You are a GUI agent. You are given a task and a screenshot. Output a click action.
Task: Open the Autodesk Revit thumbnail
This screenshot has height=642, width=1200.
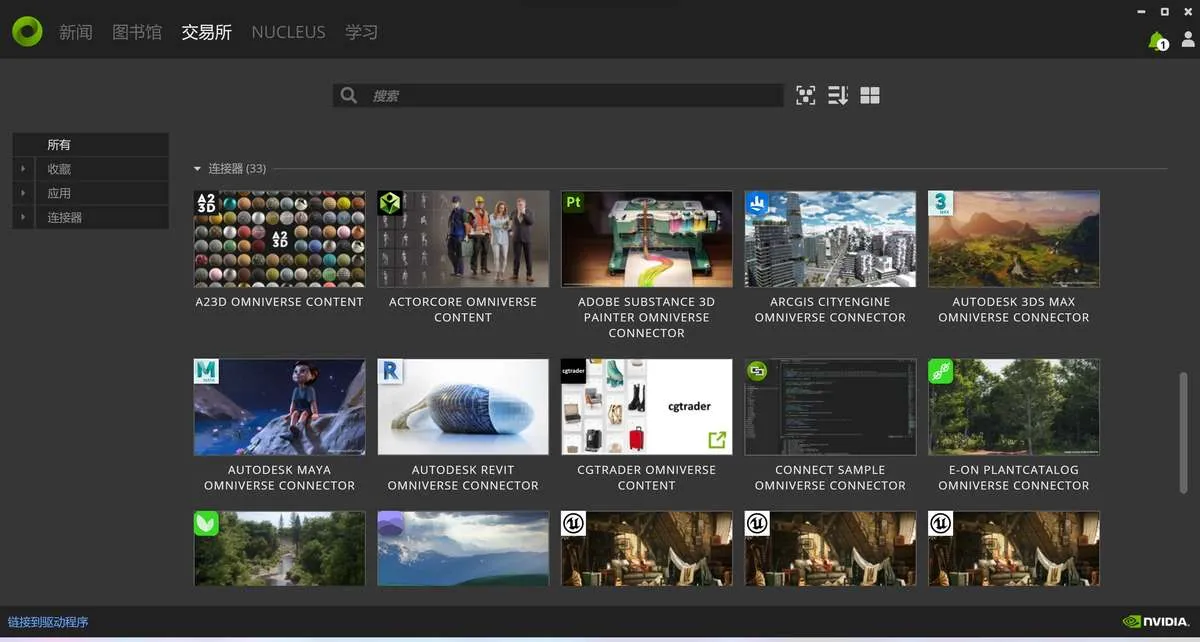(x=463, y=407)
